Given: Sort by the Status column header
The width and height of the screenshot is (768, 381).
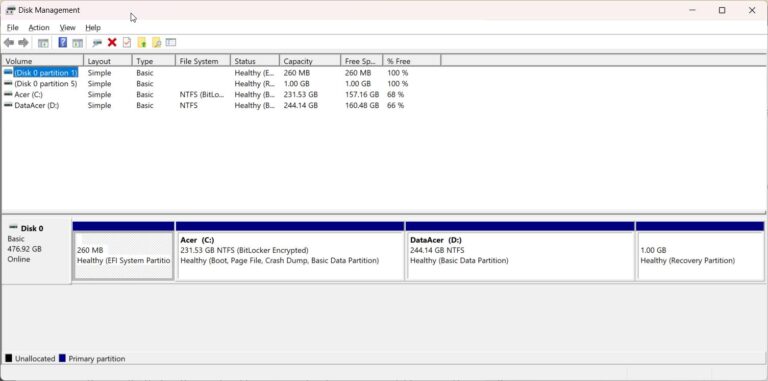Looking at the screenshot, I should (x=255, y=61).
